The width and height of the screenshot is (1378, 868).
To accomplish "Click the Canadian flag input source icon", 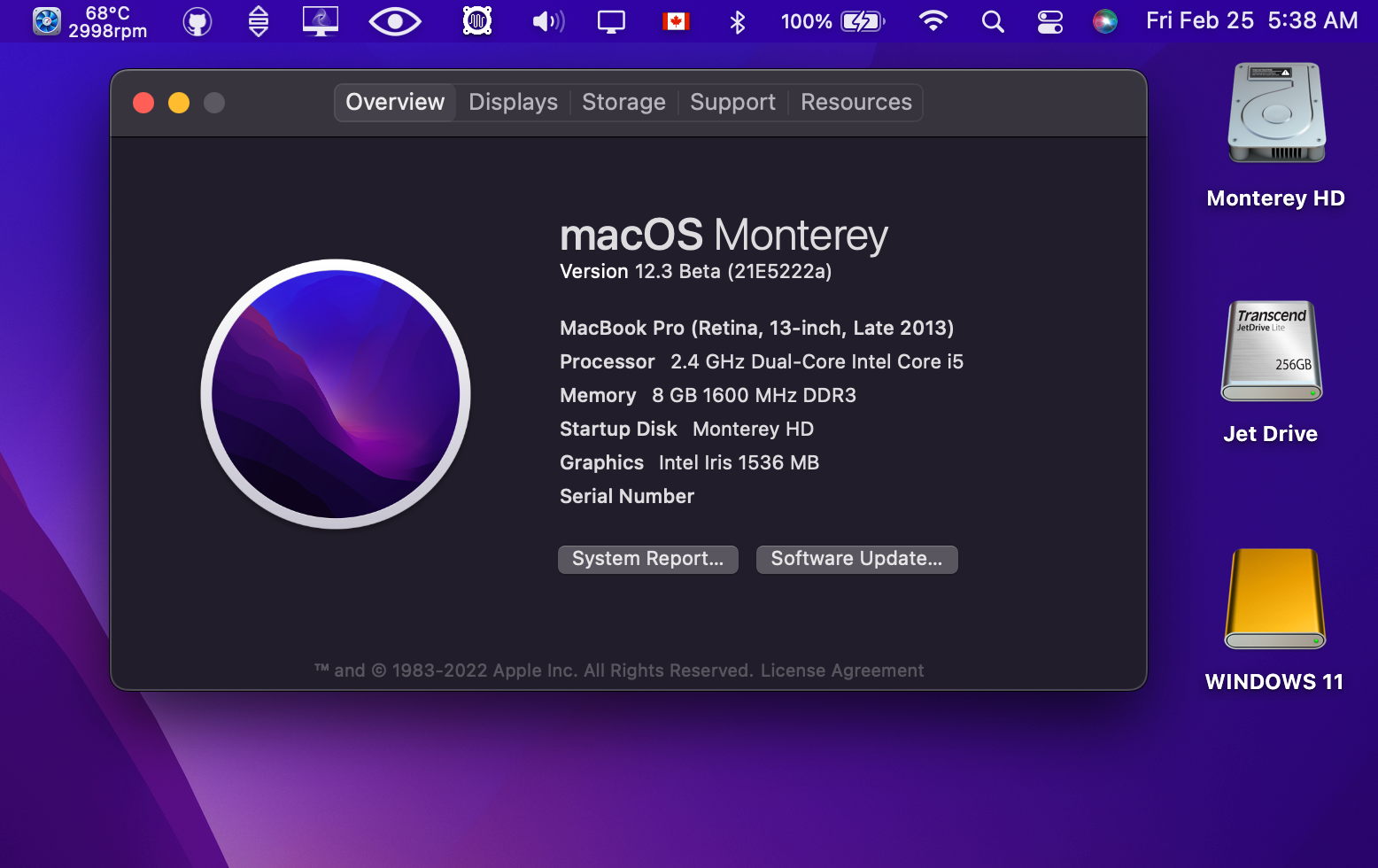I will [676, 21].
